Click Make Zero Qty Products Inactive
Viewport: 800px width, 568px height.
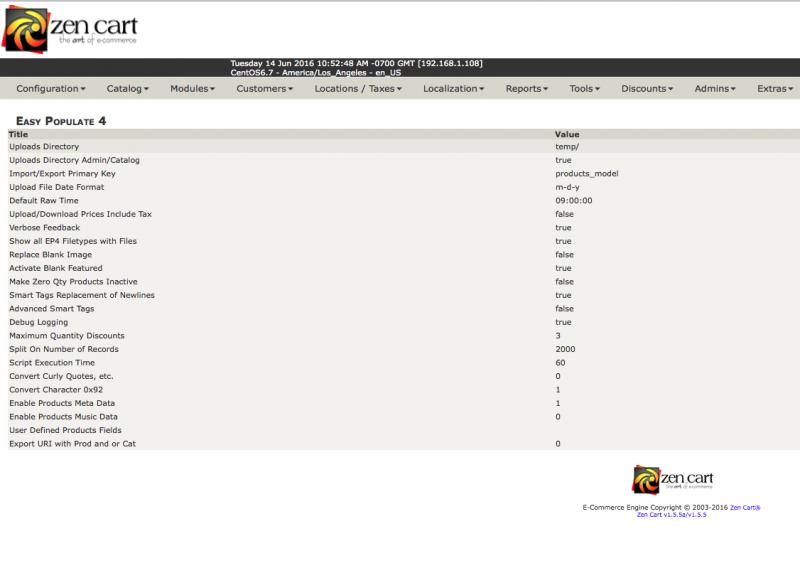404,282
